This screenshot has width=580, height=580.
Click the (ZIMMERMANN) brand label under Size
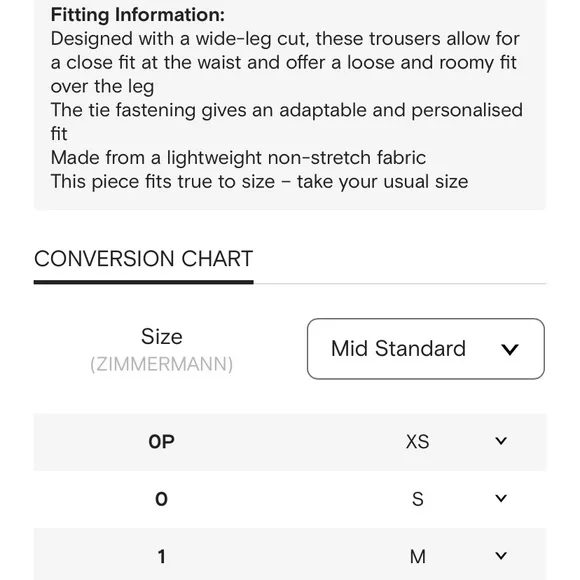(x=162, y=364)
